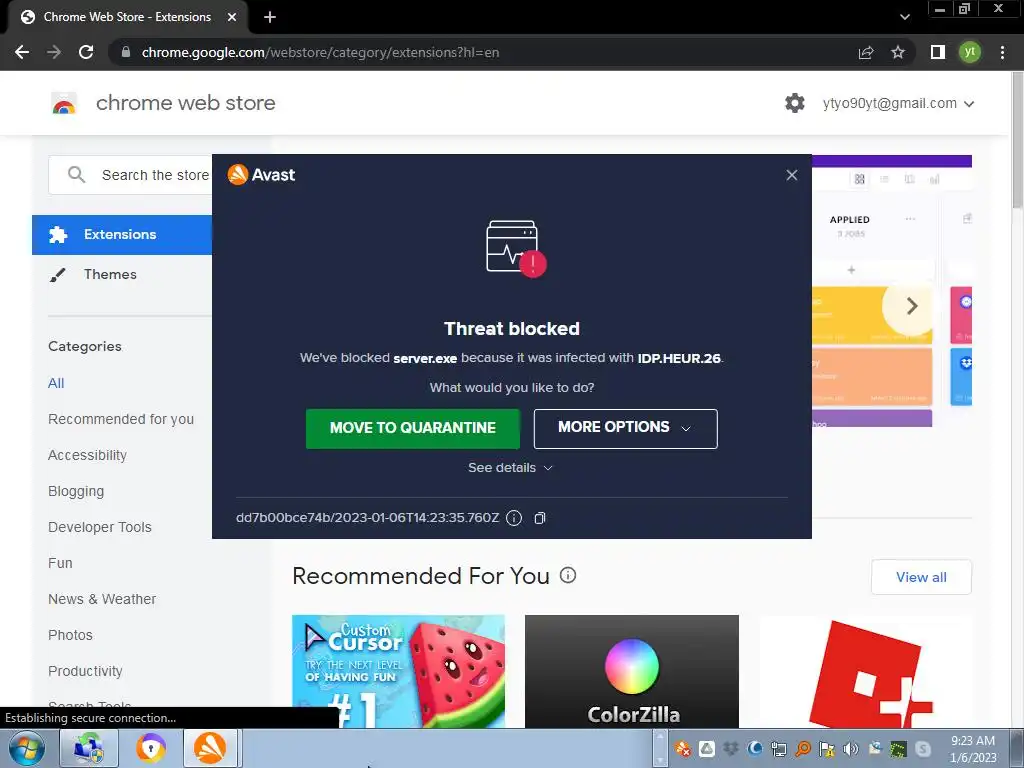Click View all recommended extensions

click(921, 577)
